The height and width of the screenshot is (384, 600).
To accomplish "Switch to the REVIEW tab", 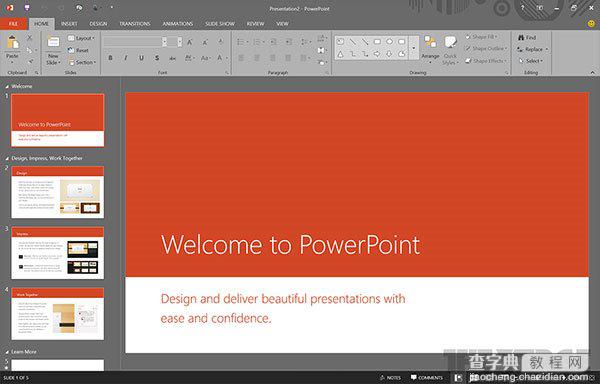I will click(255, 24).
